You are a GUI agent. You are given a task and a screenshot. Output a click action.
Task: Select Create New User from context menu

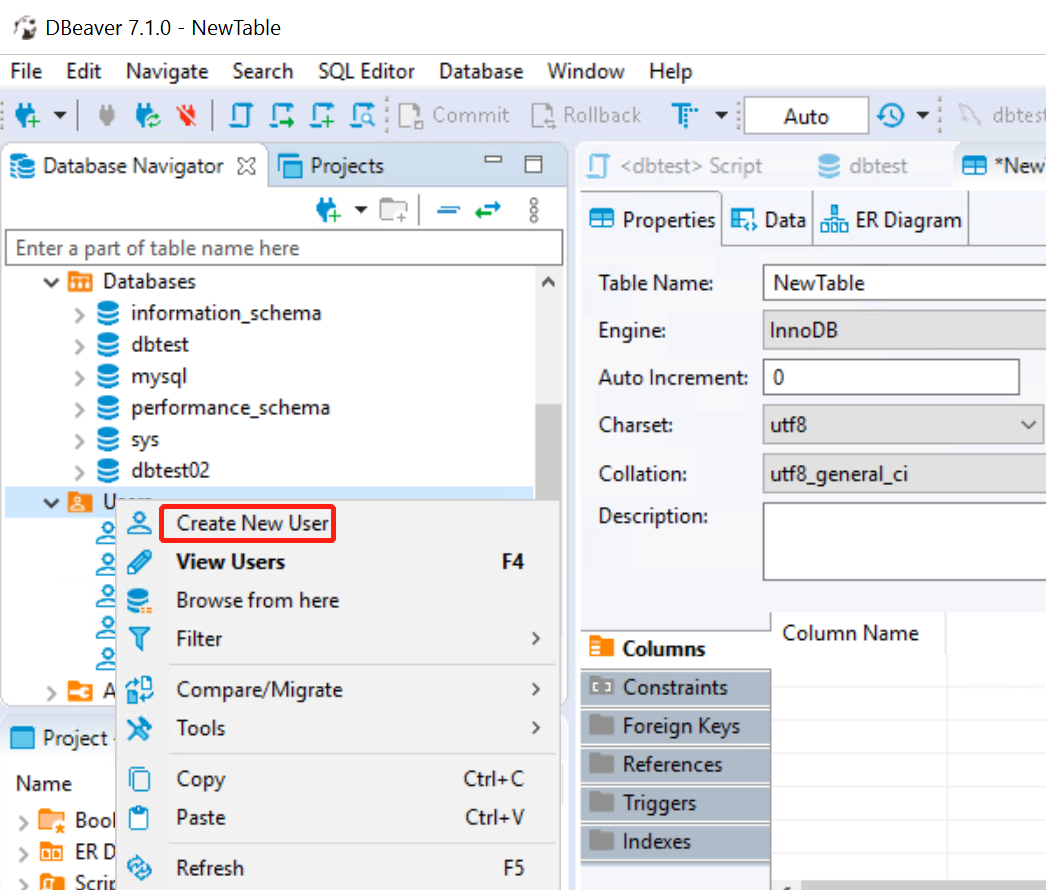[x=252, y=523]
